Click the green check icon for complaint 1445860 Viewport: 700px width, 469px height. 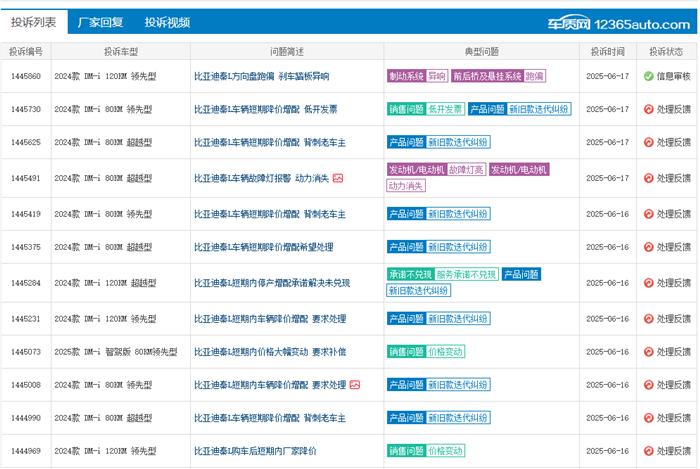[x=649, y=76]
